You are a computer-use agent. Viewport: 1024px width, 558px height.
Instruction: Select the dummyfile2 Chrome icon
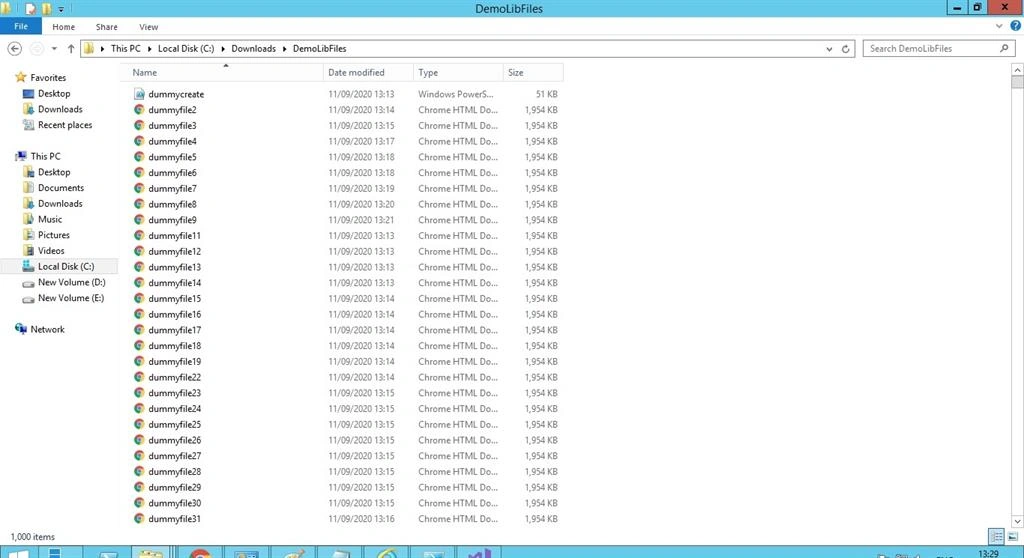coord(139,110)
